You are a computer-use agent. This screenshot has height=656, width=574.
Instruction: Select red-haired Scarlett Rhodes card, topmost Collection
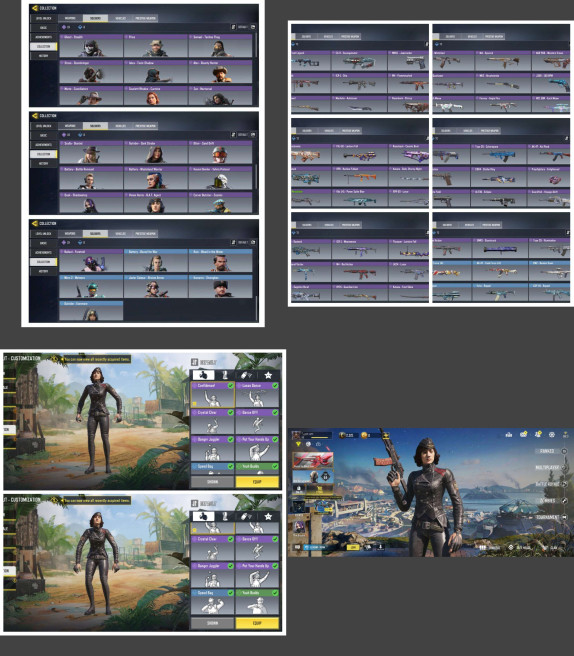tap(156, 96)
